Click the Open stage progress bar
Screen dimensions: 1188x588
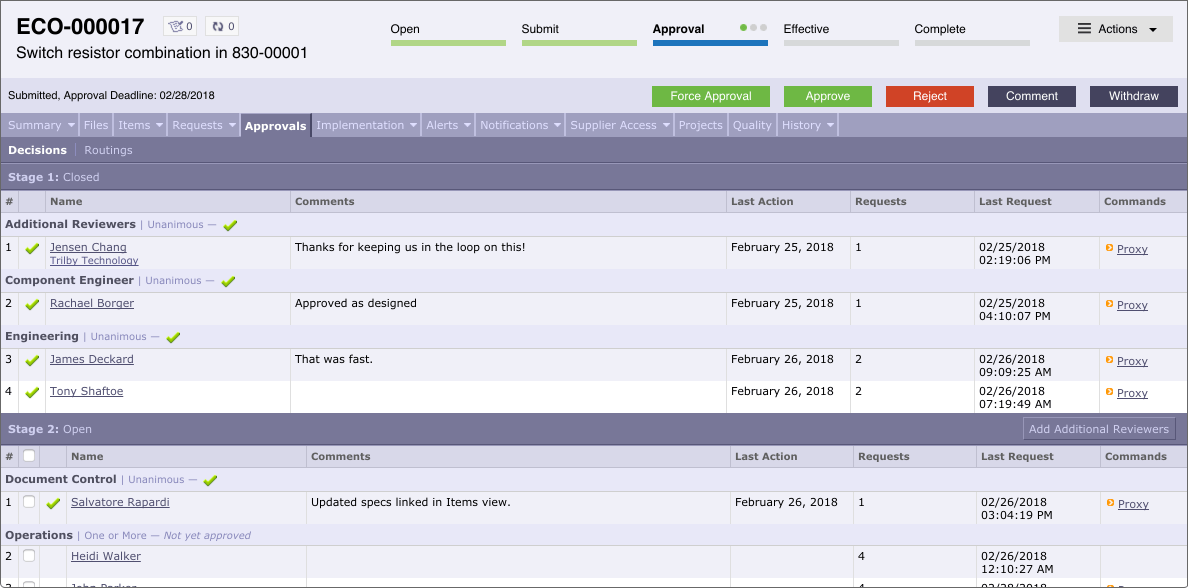click(449, 43)
